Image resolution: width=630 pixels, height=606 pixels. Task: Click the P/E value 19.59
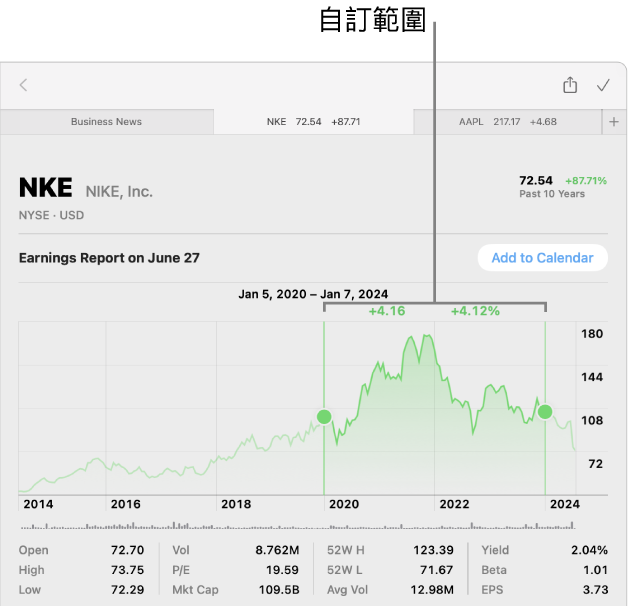pos(282,570)
